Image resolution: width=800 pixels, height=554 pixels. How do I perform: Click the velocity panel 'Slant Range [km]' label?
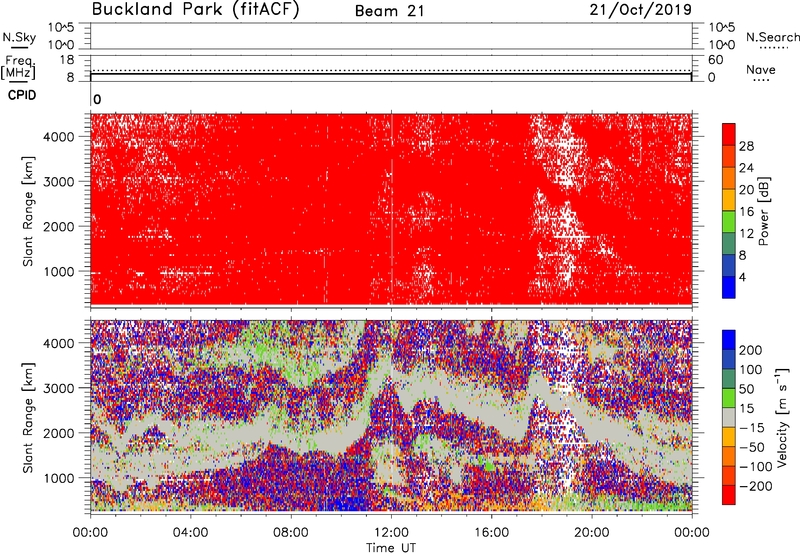28,418
